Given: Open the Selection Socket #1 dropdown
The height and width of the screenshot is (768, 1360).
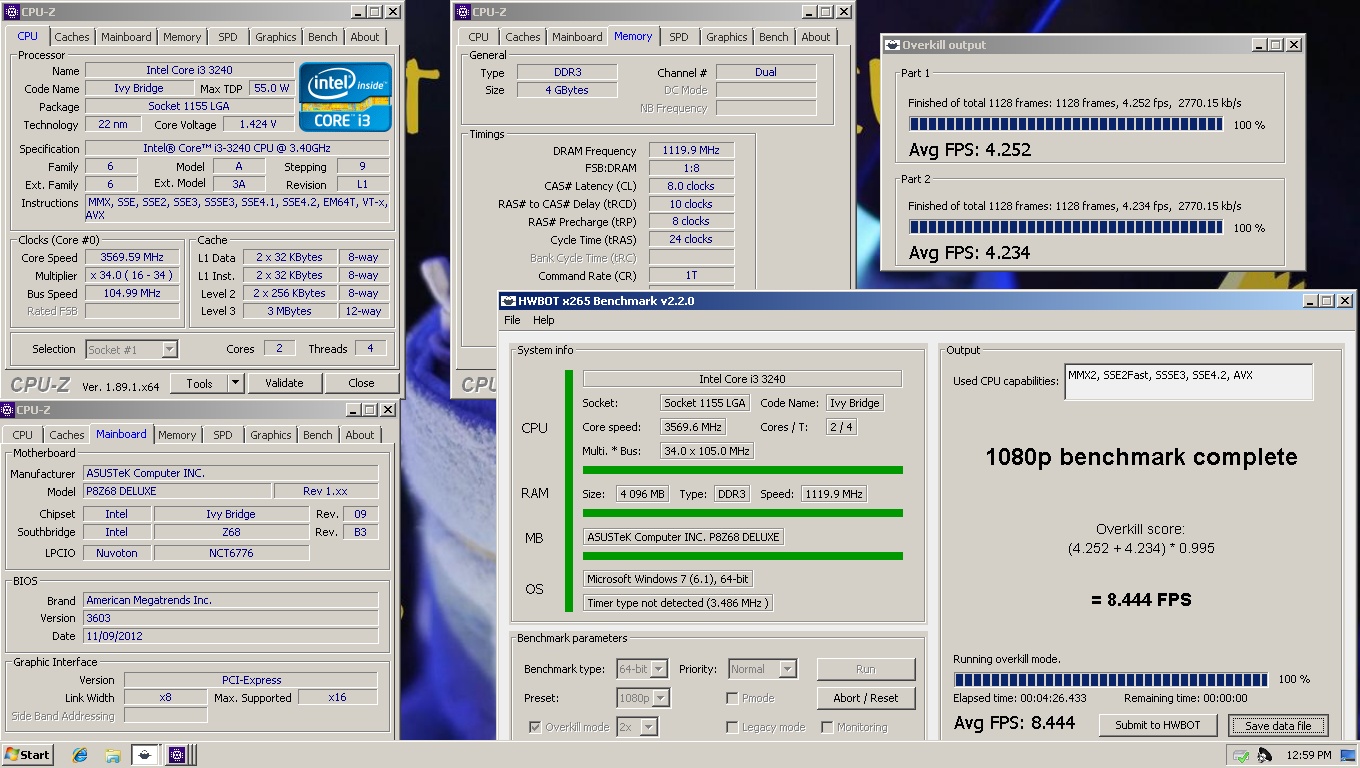Looking at the screenshot, I should [169, 349].
